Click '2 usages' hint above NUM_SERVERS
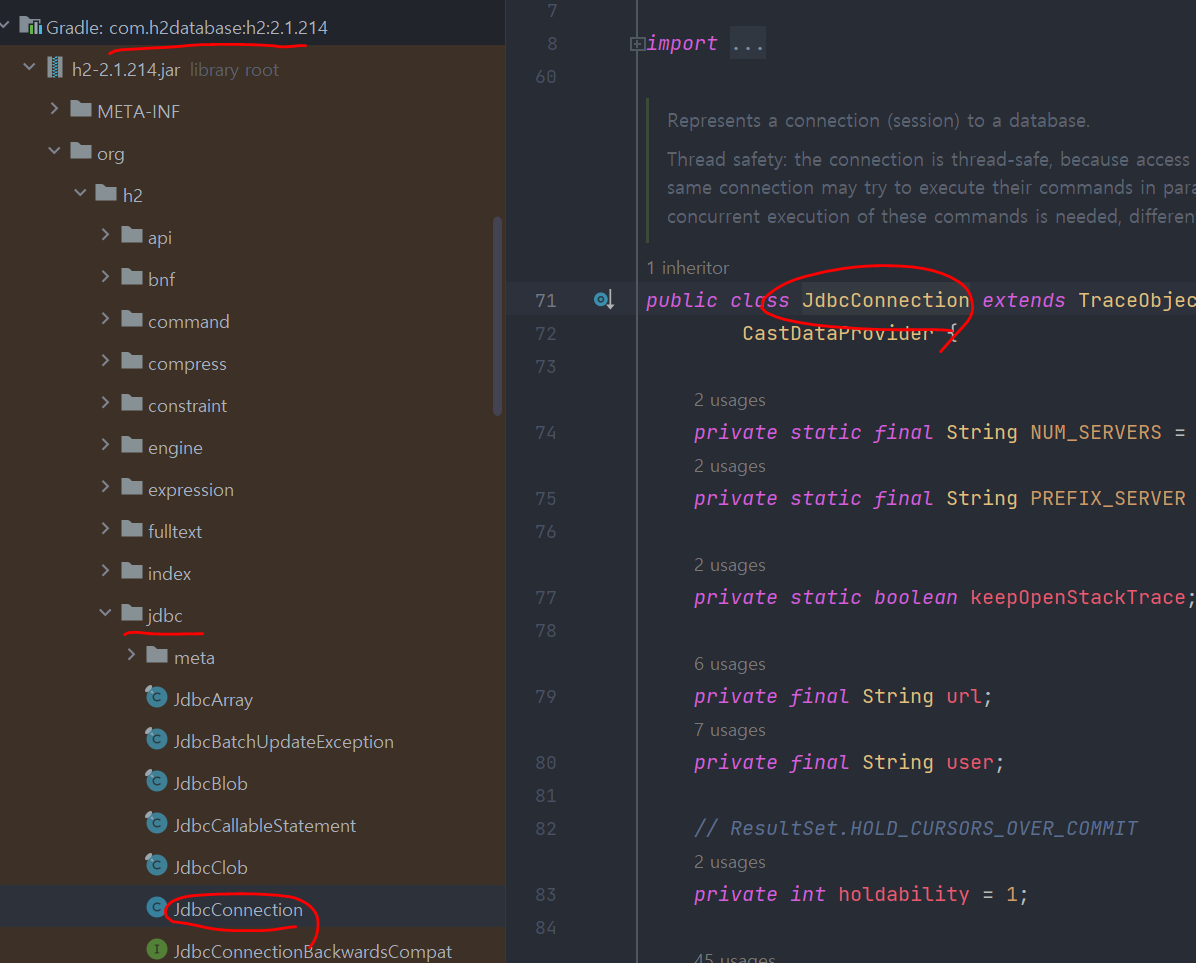Viewport: 1196px width, 963px height. point(729,400)
